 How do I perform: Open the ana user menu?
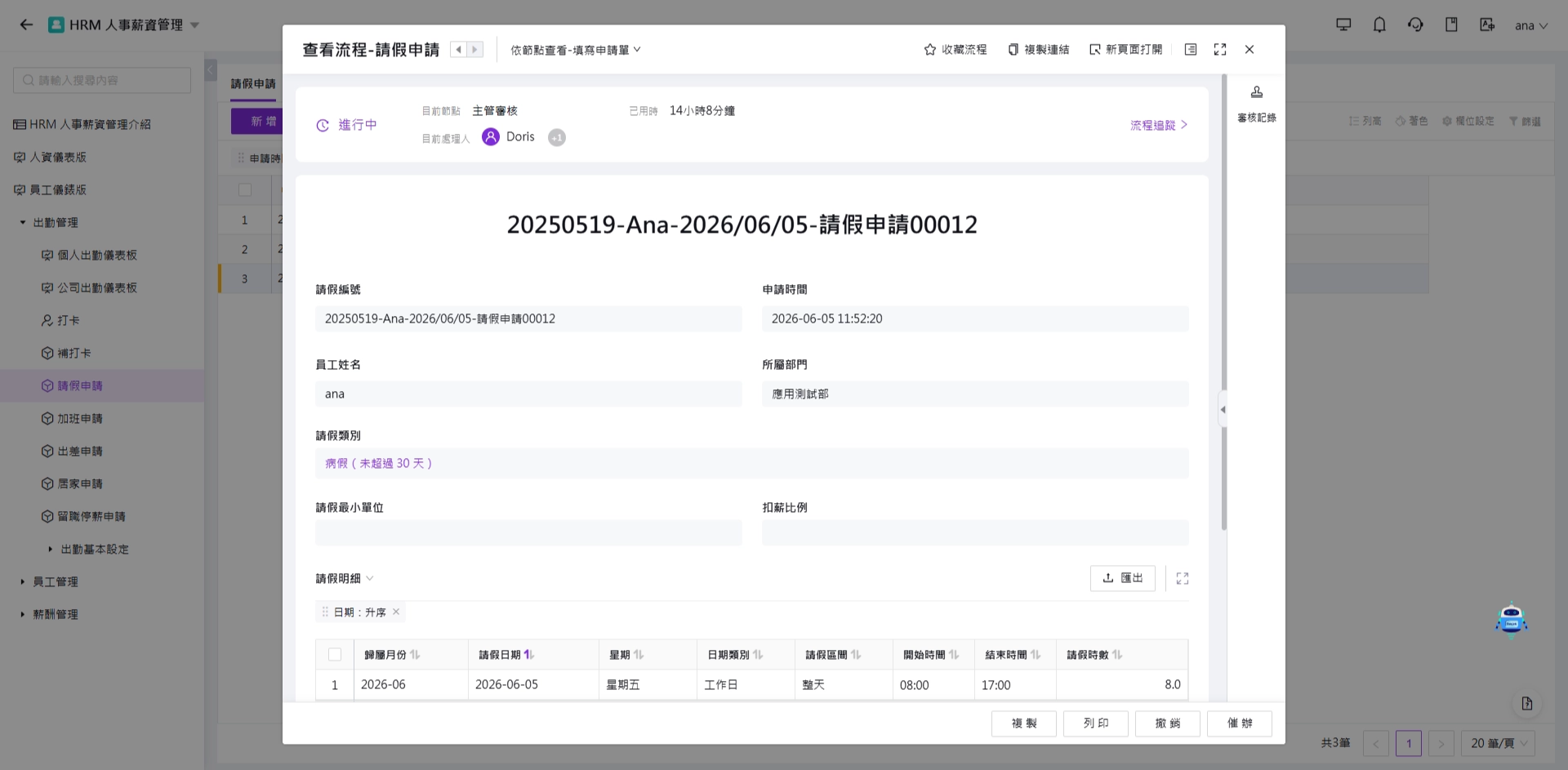pyautogui.click(x=1531, y=25)
